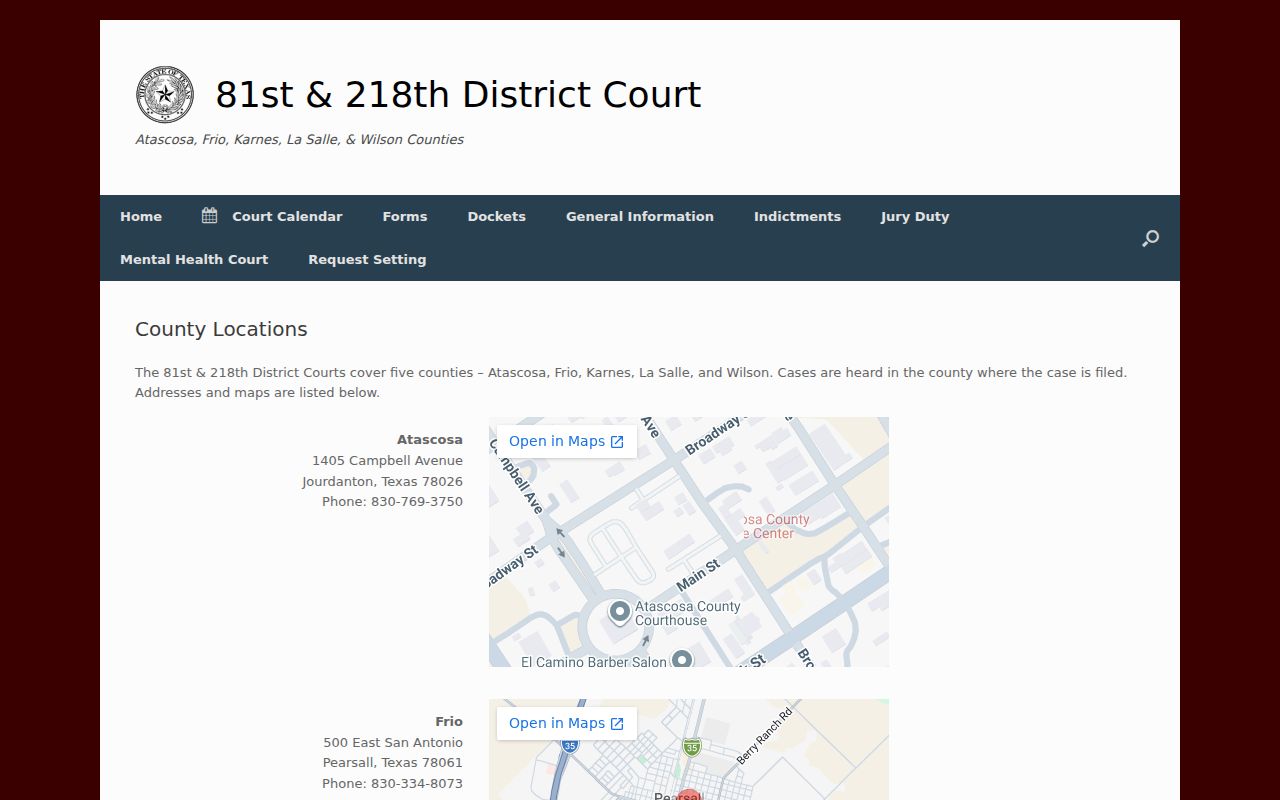Image resolution: width=1280 pixels, height=800 pixels.
Task: Click the State of Texas seal logo
Action: tap(165, 95)
